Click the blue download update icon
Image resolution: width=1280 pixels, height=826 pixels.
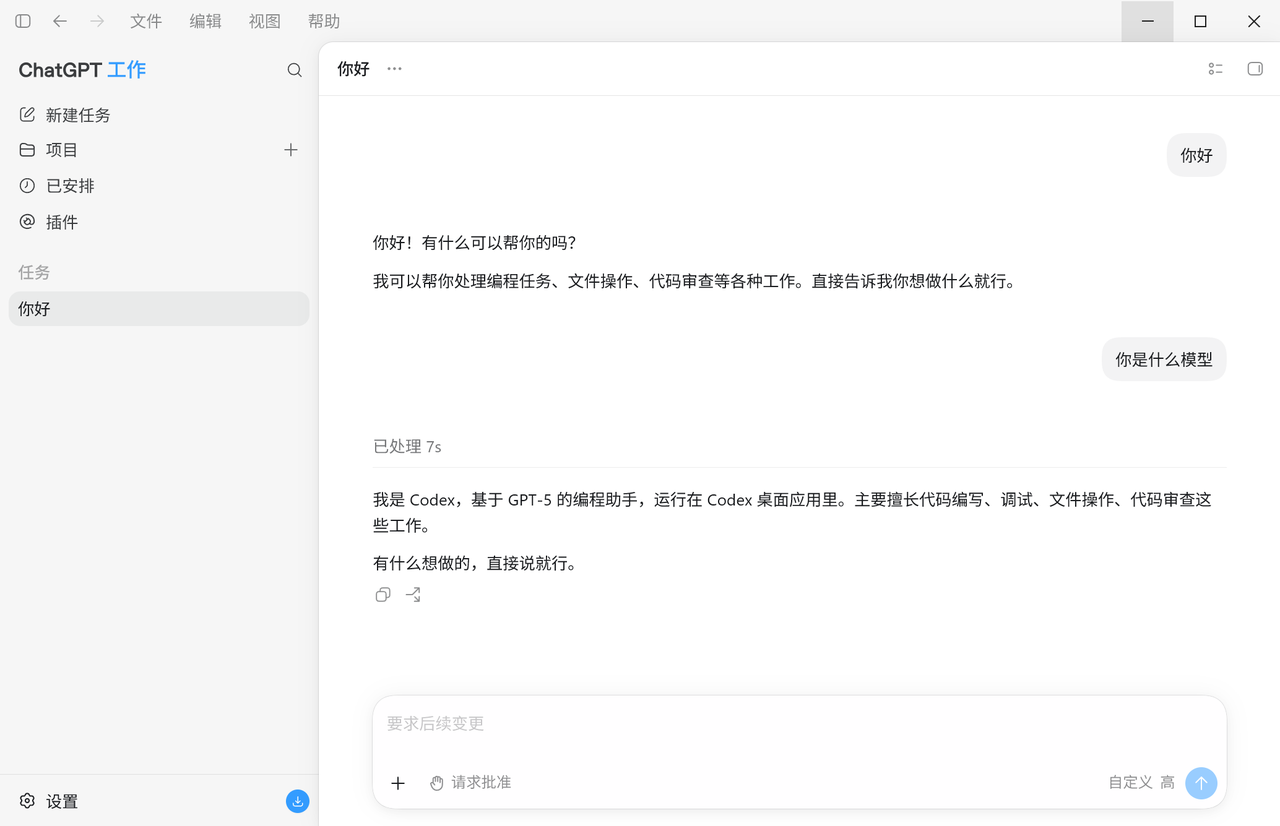[297, 801]
